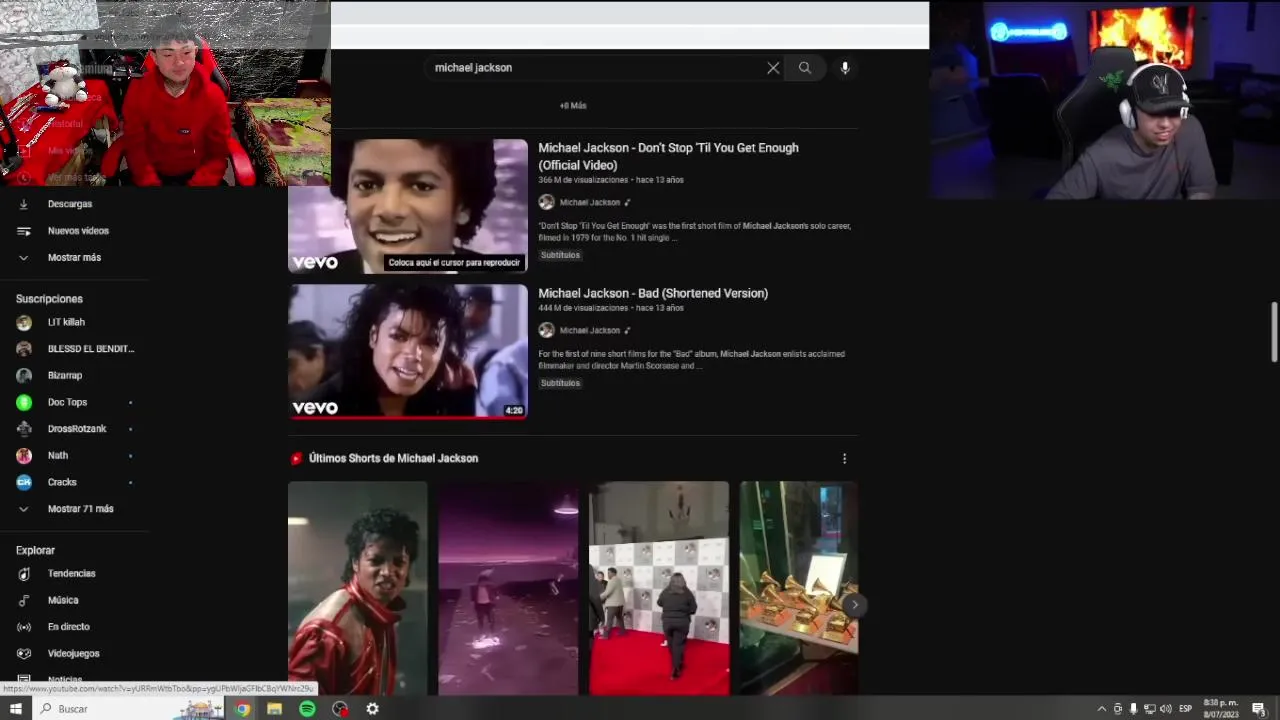1280x720 pixels.
Task: Open the golden Grammy trophies short
Action: point(799,588)
